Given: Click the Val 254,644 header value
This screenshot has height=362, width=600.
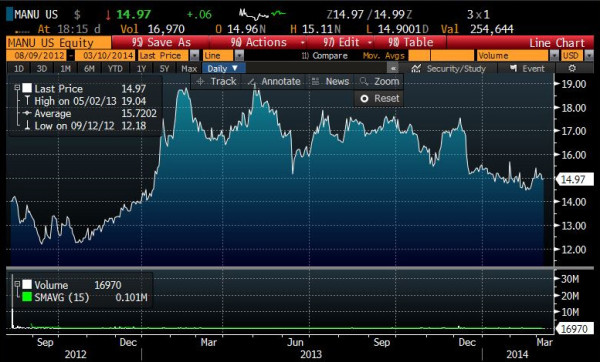Looking at the screenshot, I should [477, 29].
